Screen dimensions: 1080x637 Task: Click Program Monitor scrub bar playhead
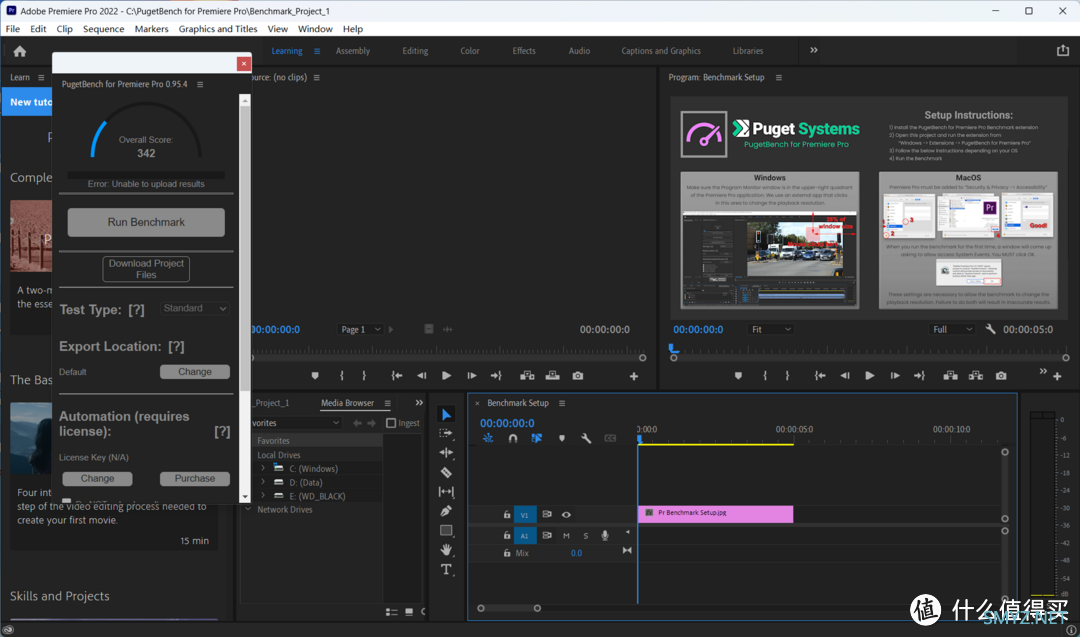pyautogui.click(x=674, y=350)
